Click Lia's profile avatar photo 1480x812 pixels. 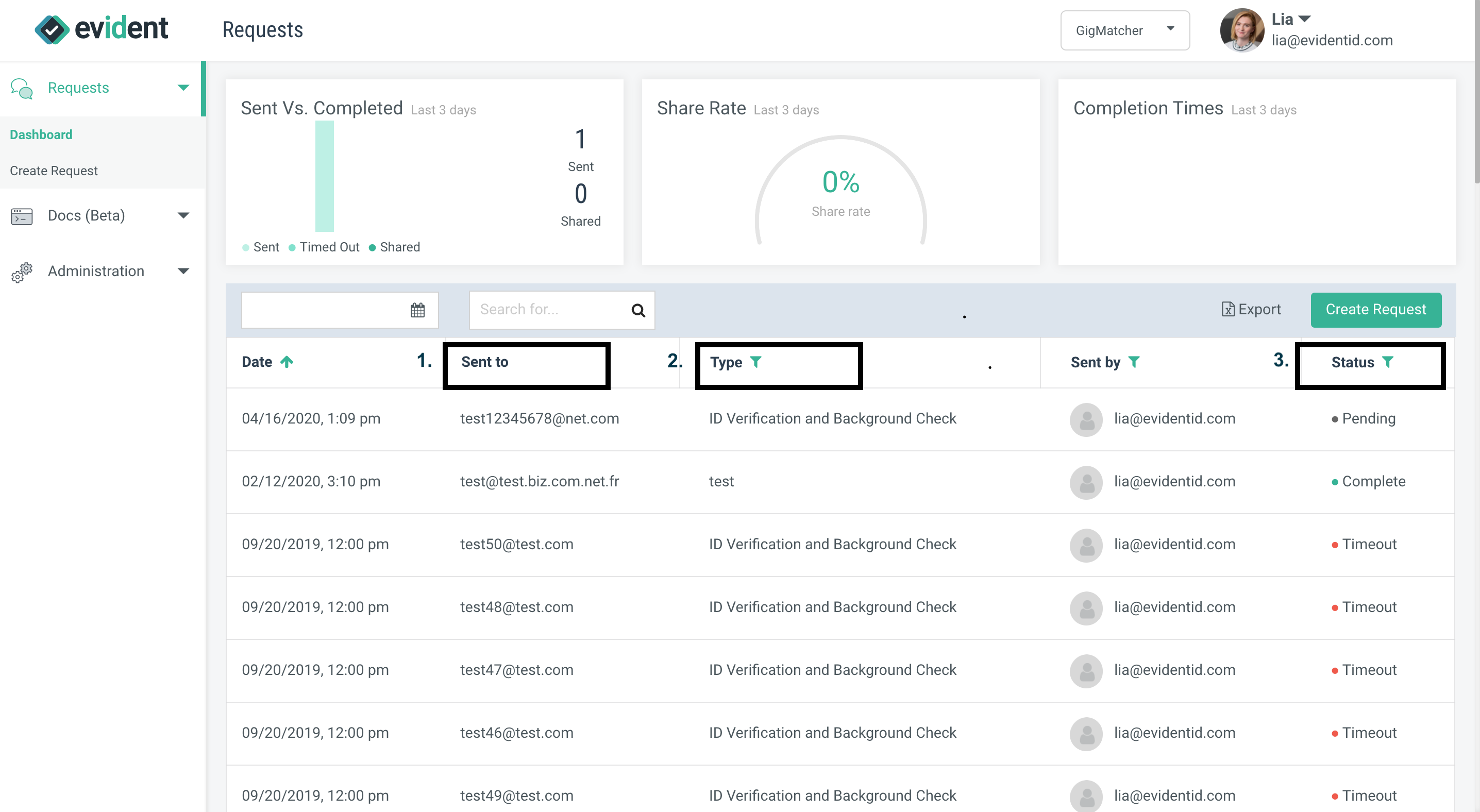[x=1241, y=30]
